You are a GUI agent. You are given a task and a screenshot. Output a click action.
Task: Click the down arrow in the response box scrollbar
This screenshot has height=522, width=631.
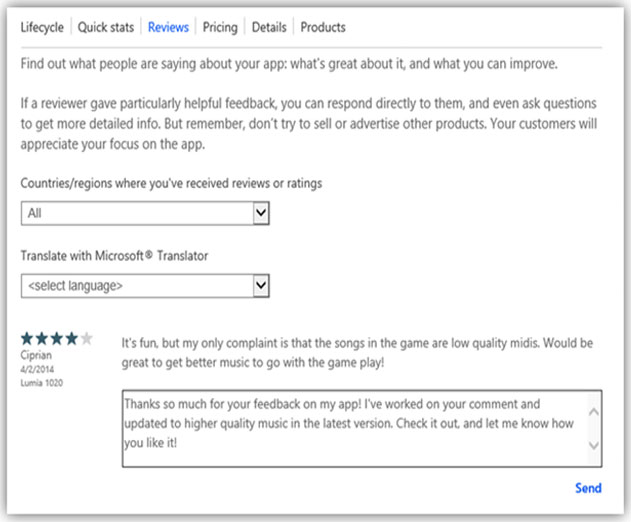[594, 445]
